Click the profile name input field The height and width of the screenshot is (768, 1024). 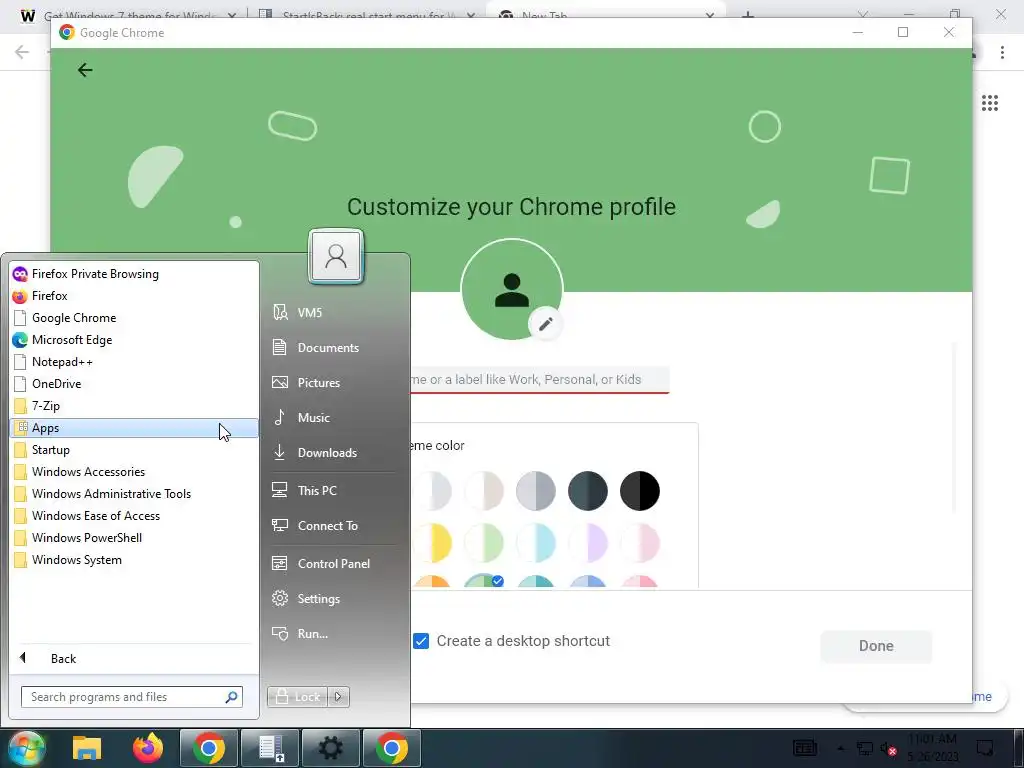539,380
